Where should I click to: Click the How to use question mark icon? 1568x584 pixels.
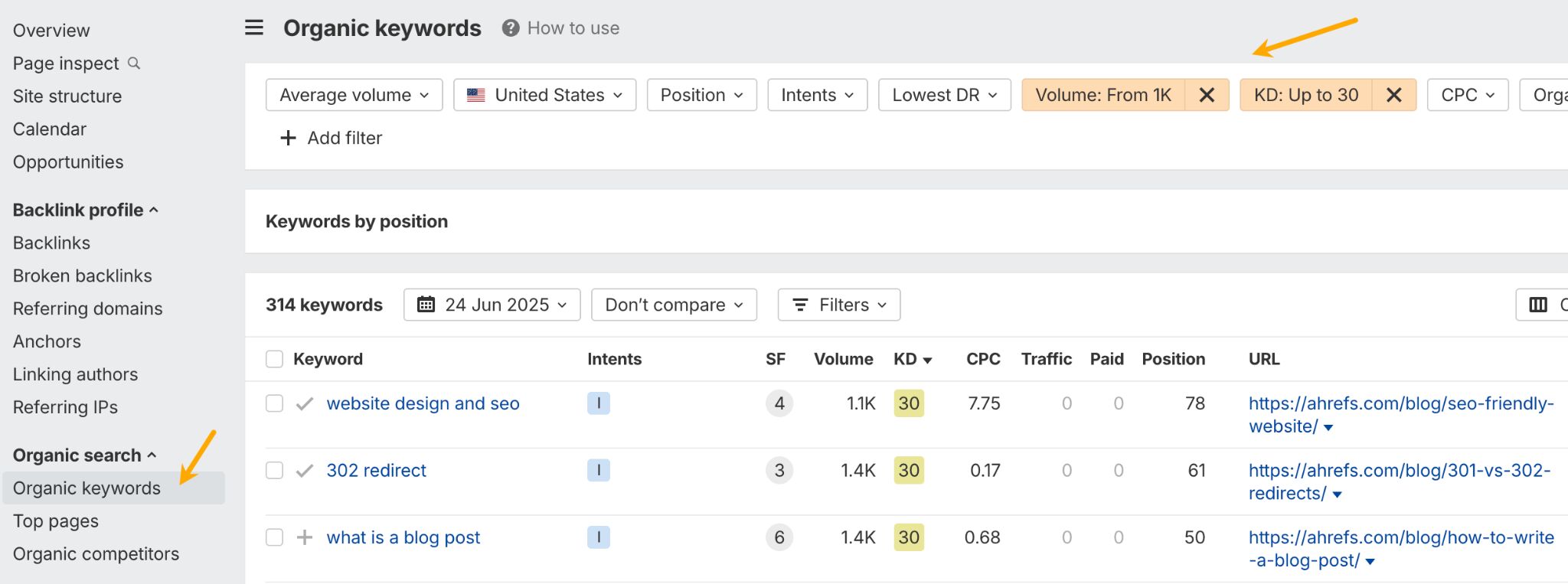tap(511, 28)
